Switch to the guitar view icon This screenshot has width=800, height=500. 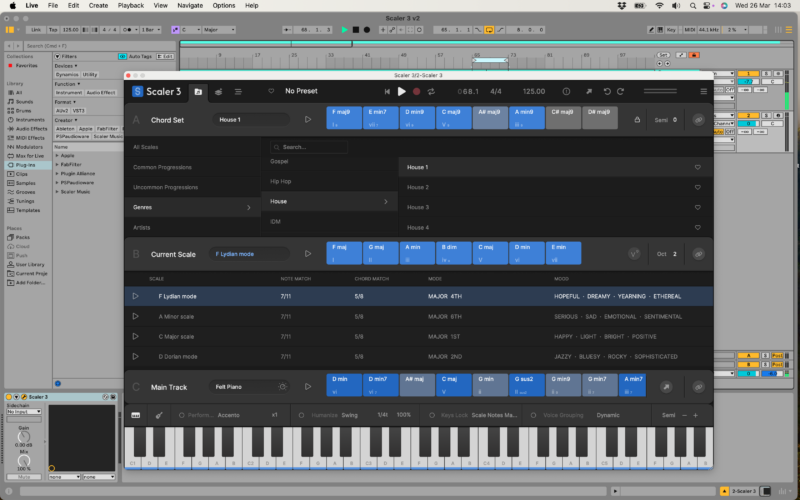coord(159,415)
